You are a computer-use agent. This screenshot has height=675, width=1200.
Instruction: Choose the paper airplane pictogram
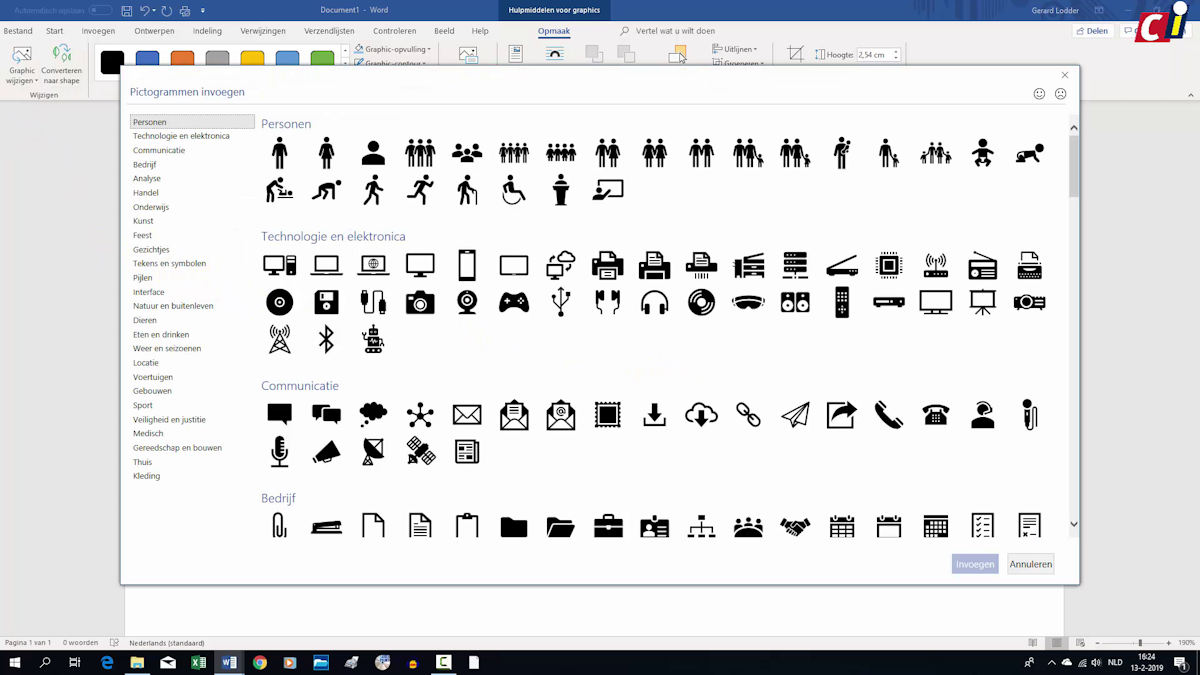[x=795, y=414]
